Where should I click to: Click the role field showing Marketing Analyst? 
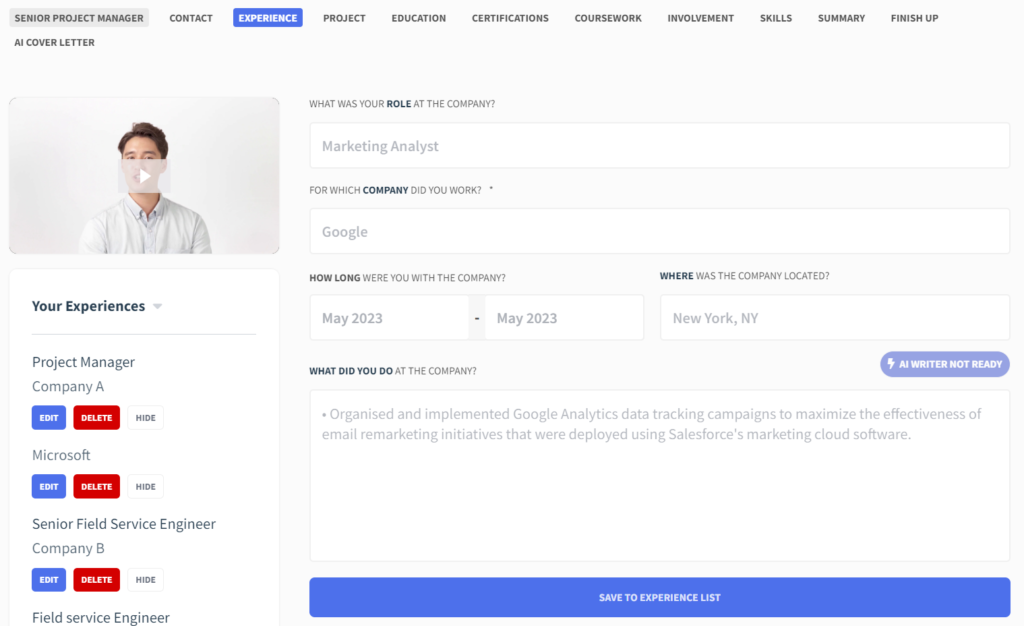tap(660, 146)
